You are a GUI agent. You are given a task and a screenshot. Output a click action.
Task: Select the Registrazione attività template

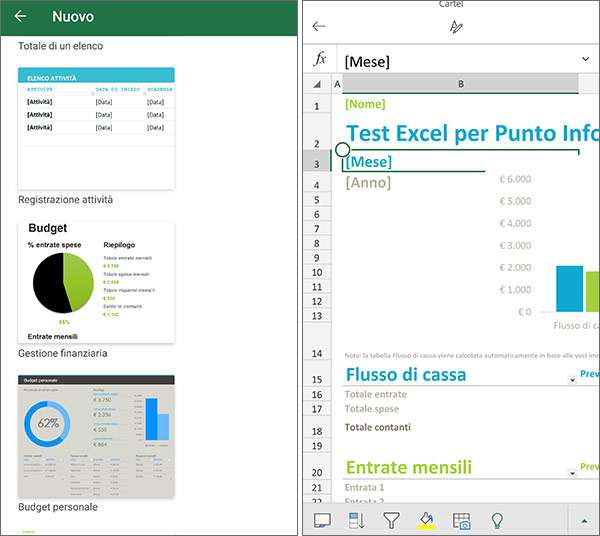click(x=96, y=129)
